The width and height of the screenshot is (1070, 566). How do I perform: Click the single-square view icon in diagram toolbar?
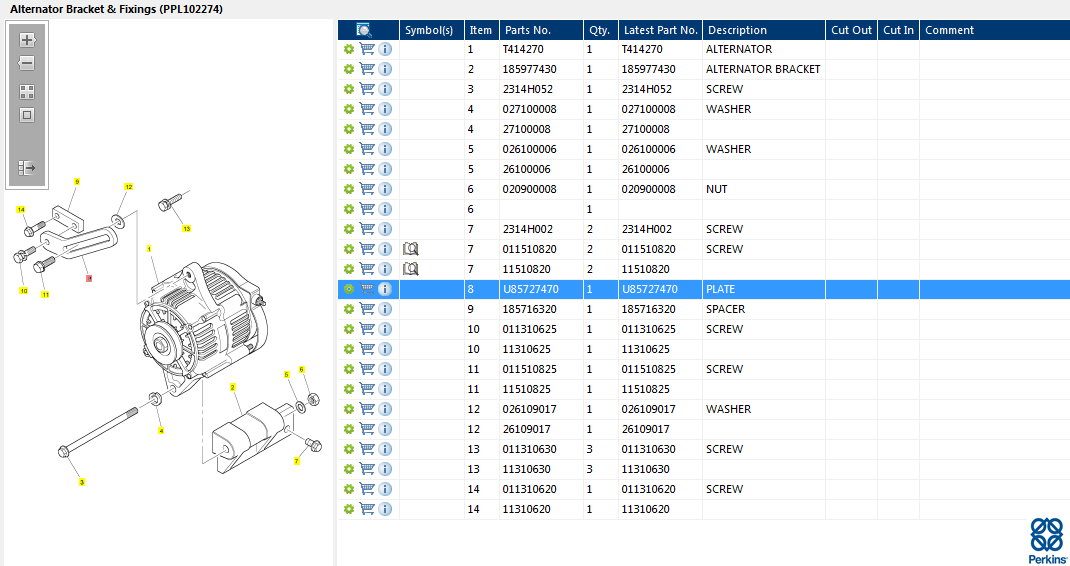(27, 114)
